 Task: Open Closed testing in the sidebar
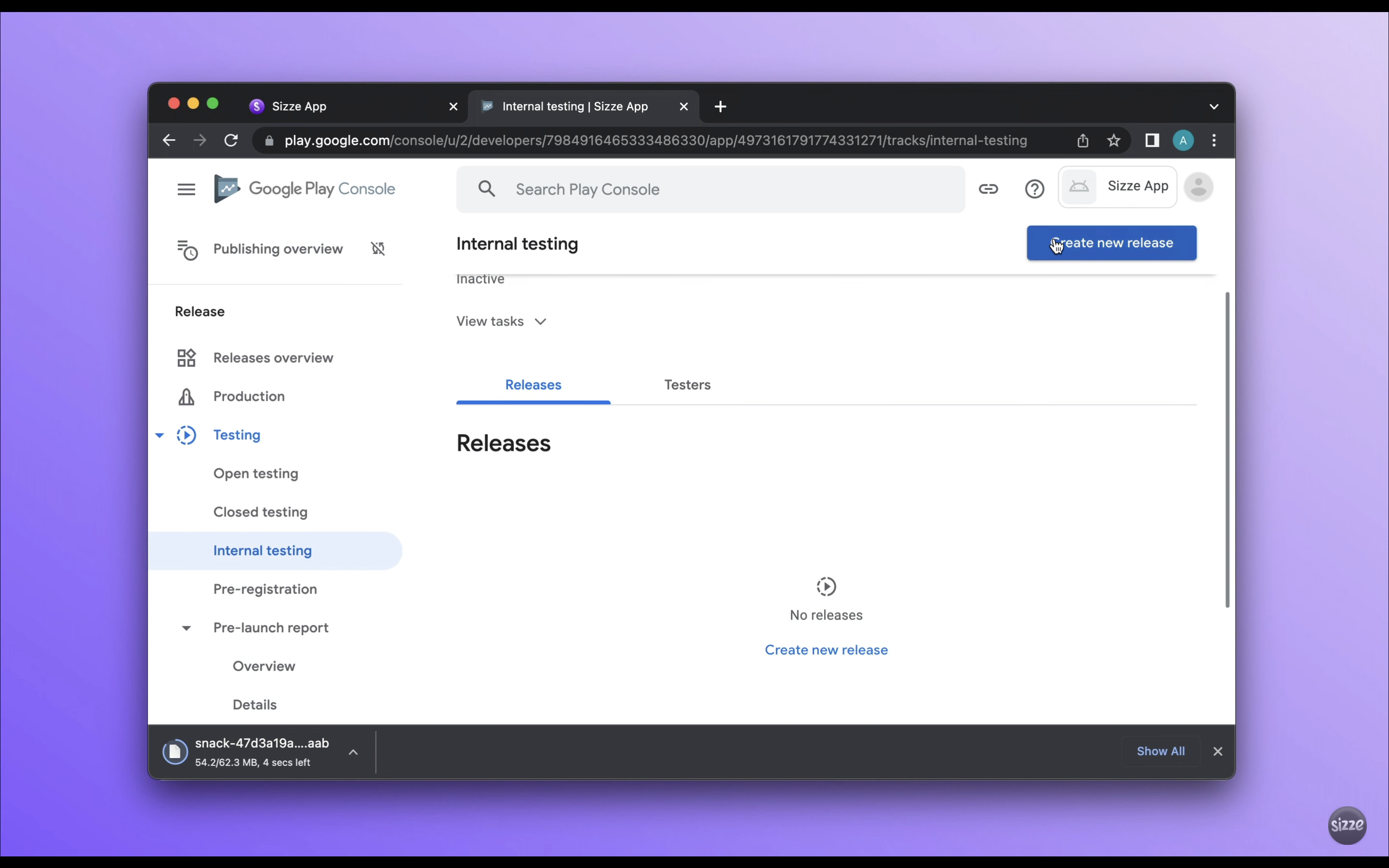click(x=260, y=512)
